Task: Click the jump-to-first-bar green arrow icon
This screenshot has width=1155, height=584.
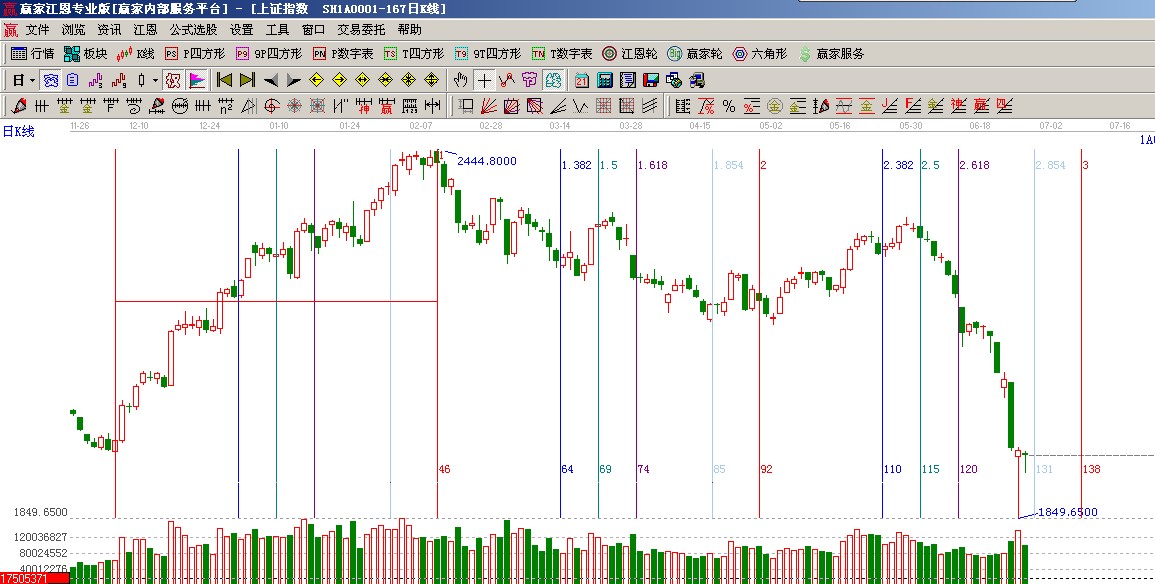Action: (x=225, y=80)
